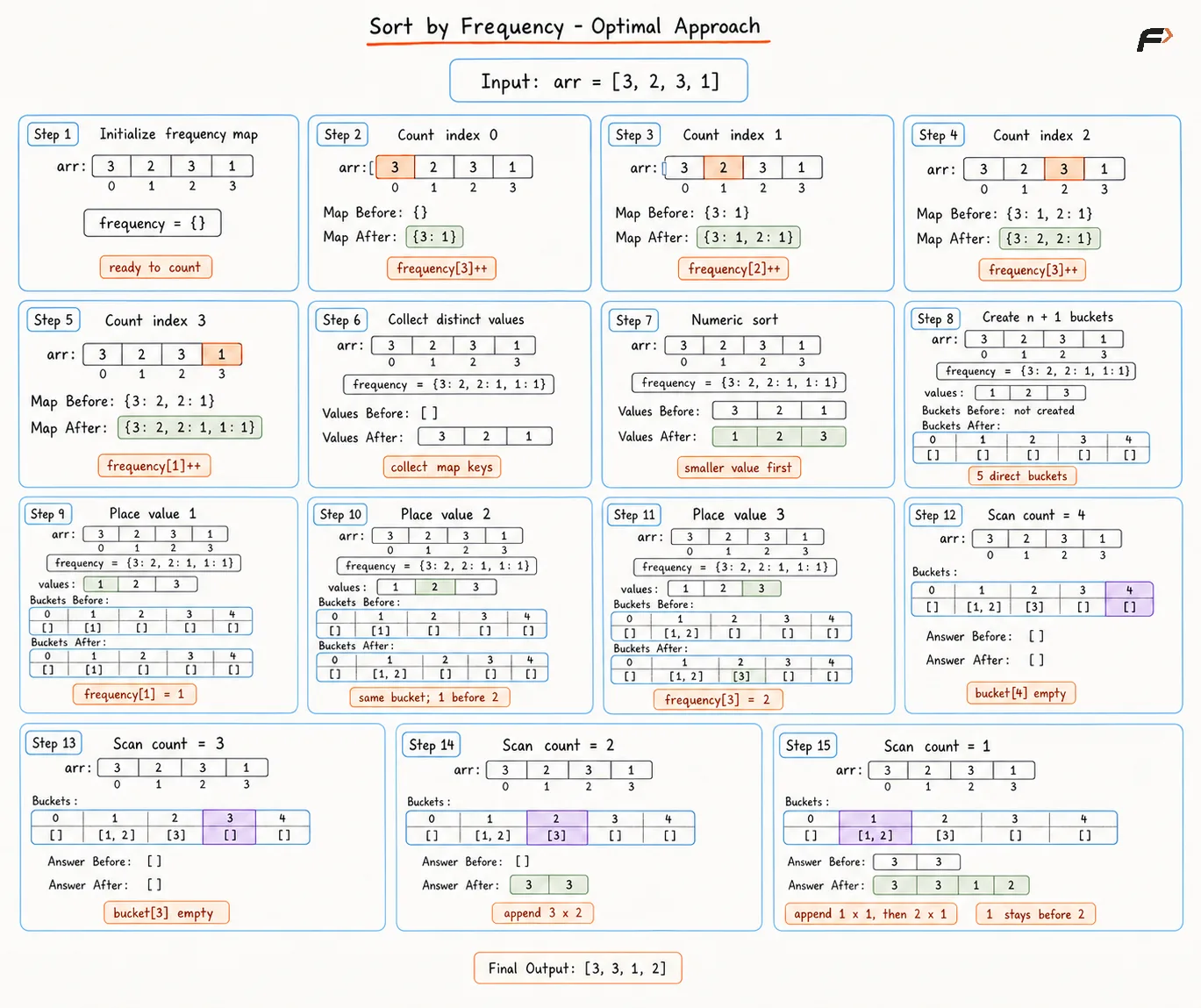Click the 'Step 15' label
This screenshot has width=1201, height=1008.
click(808, 746)
